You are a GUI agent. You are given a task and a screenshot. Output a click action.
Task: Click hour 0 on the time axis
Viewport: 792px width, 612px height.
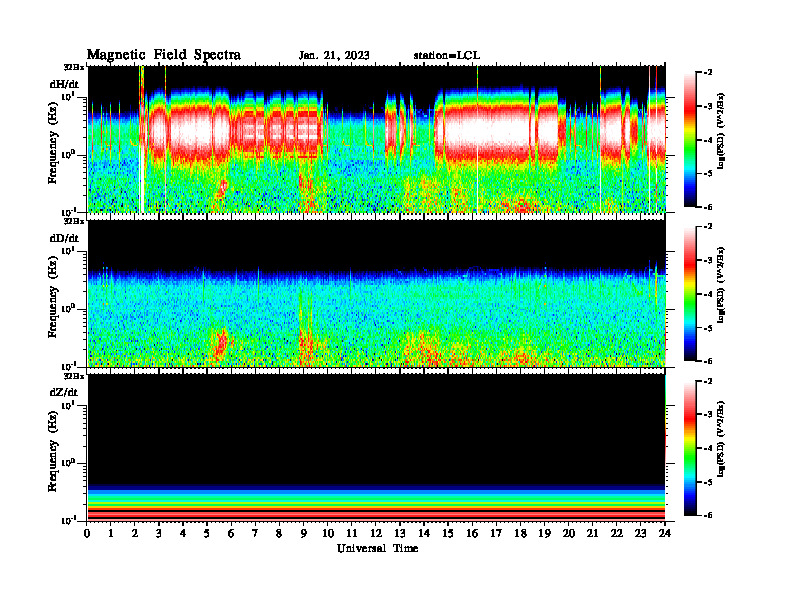pos(87,533)
